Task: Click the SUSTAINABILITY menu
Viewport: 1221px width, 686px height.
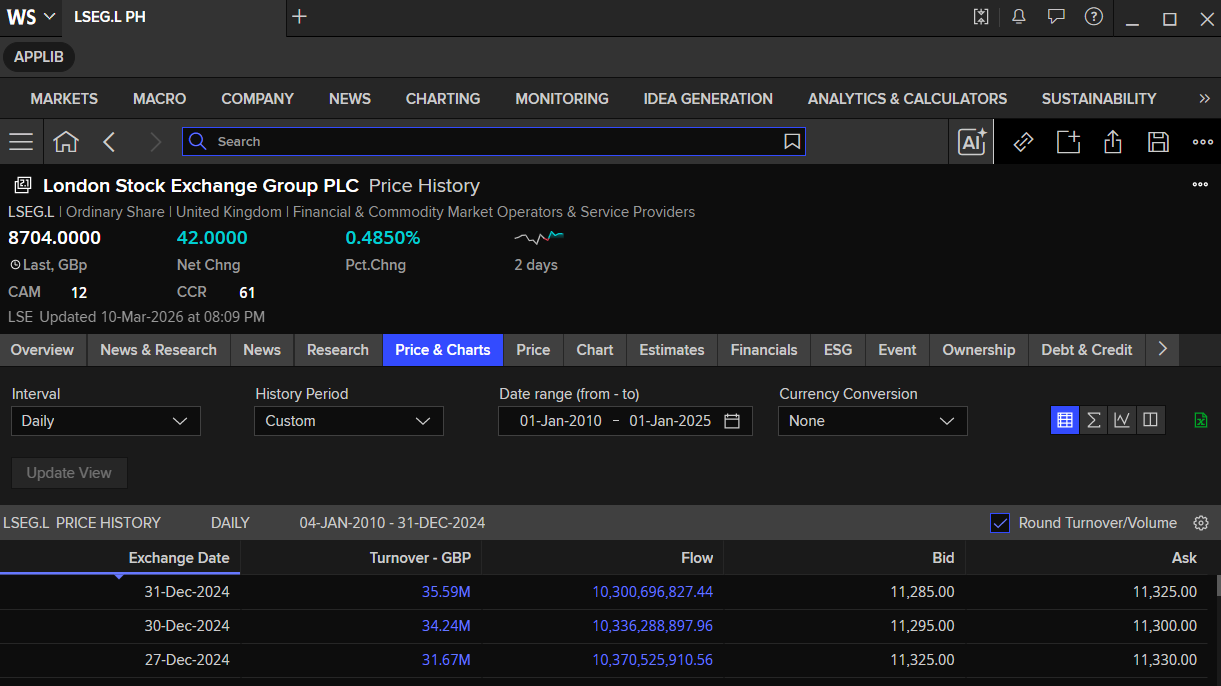Action: [x=1099, y=99]
